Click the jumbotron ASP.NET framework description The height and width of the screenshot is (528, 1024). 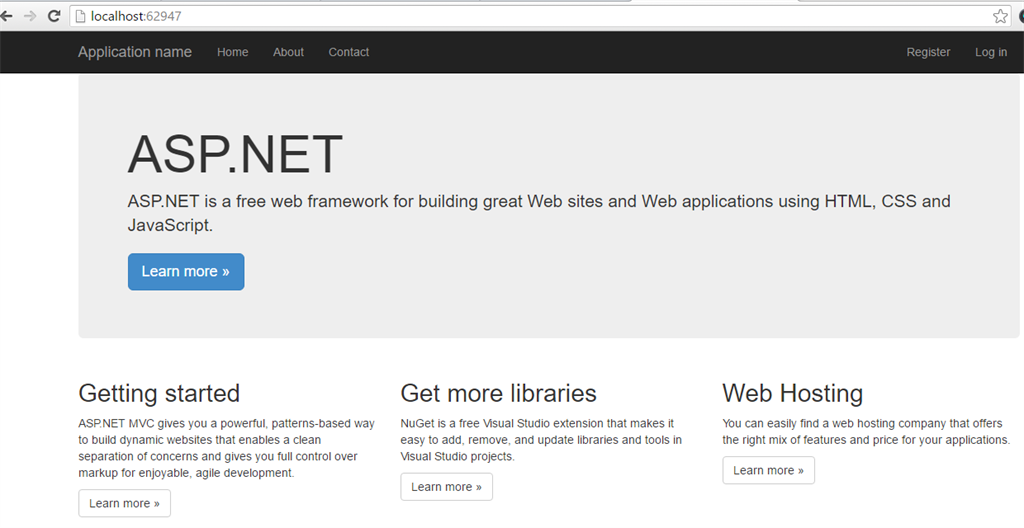click(539, 213)
